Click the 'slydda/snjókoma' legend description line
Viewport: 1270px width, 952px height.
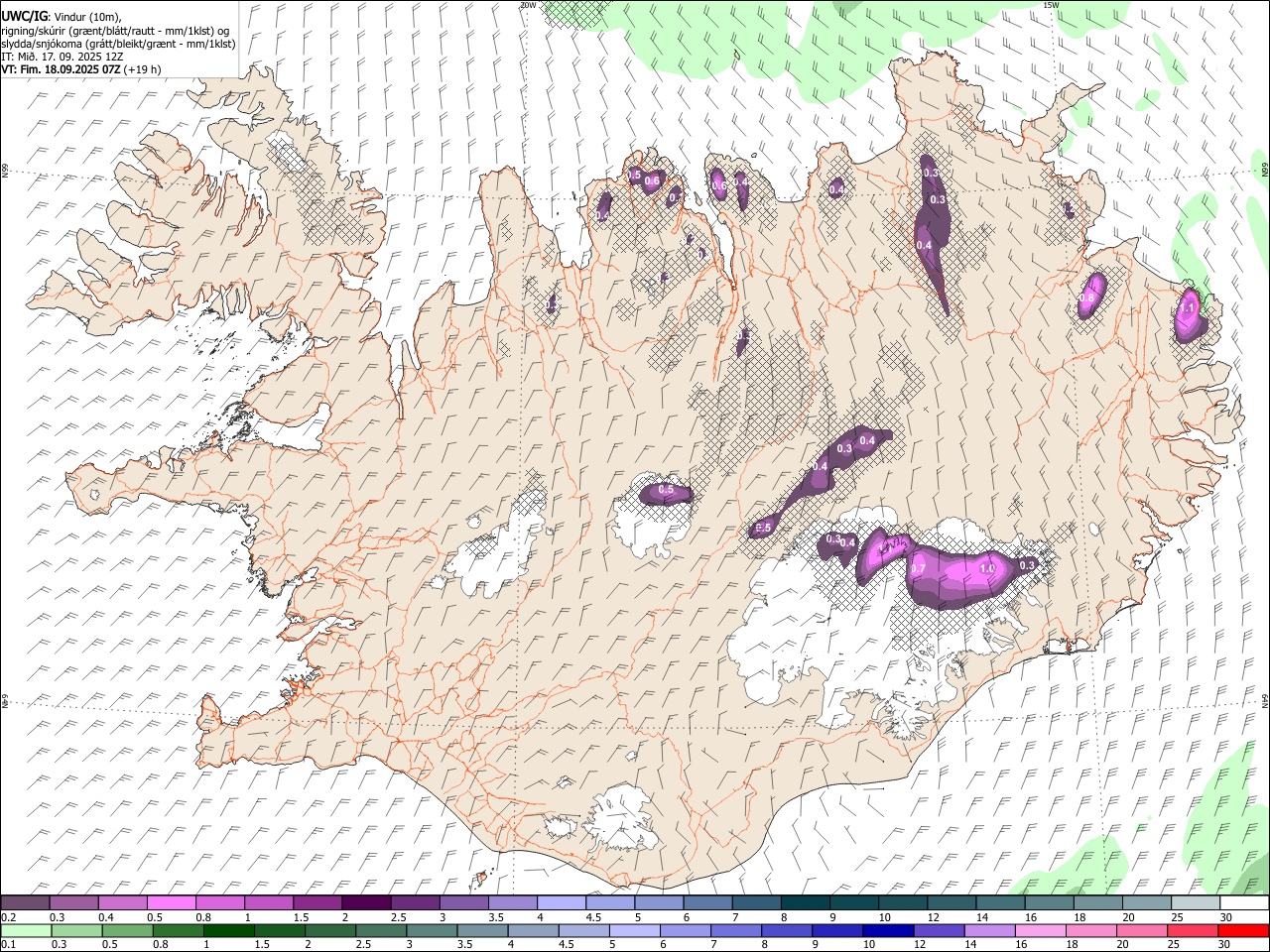click(x=118, y=44)
